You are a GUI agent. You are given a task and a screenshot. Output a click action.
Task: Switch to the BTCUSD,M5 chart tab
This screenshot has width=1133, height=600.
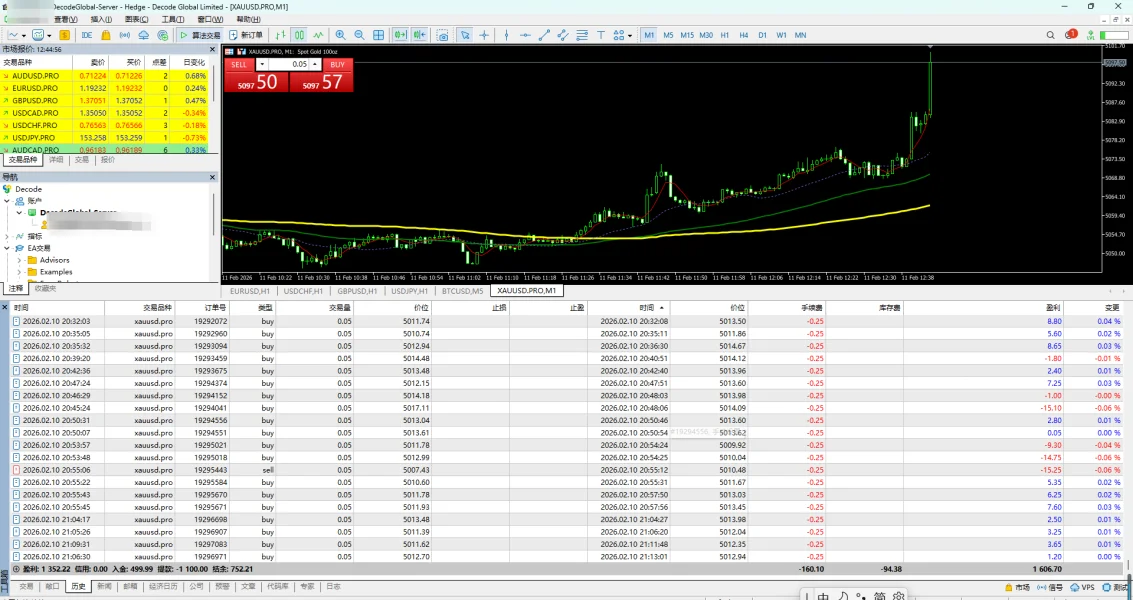tap(462, 291)
